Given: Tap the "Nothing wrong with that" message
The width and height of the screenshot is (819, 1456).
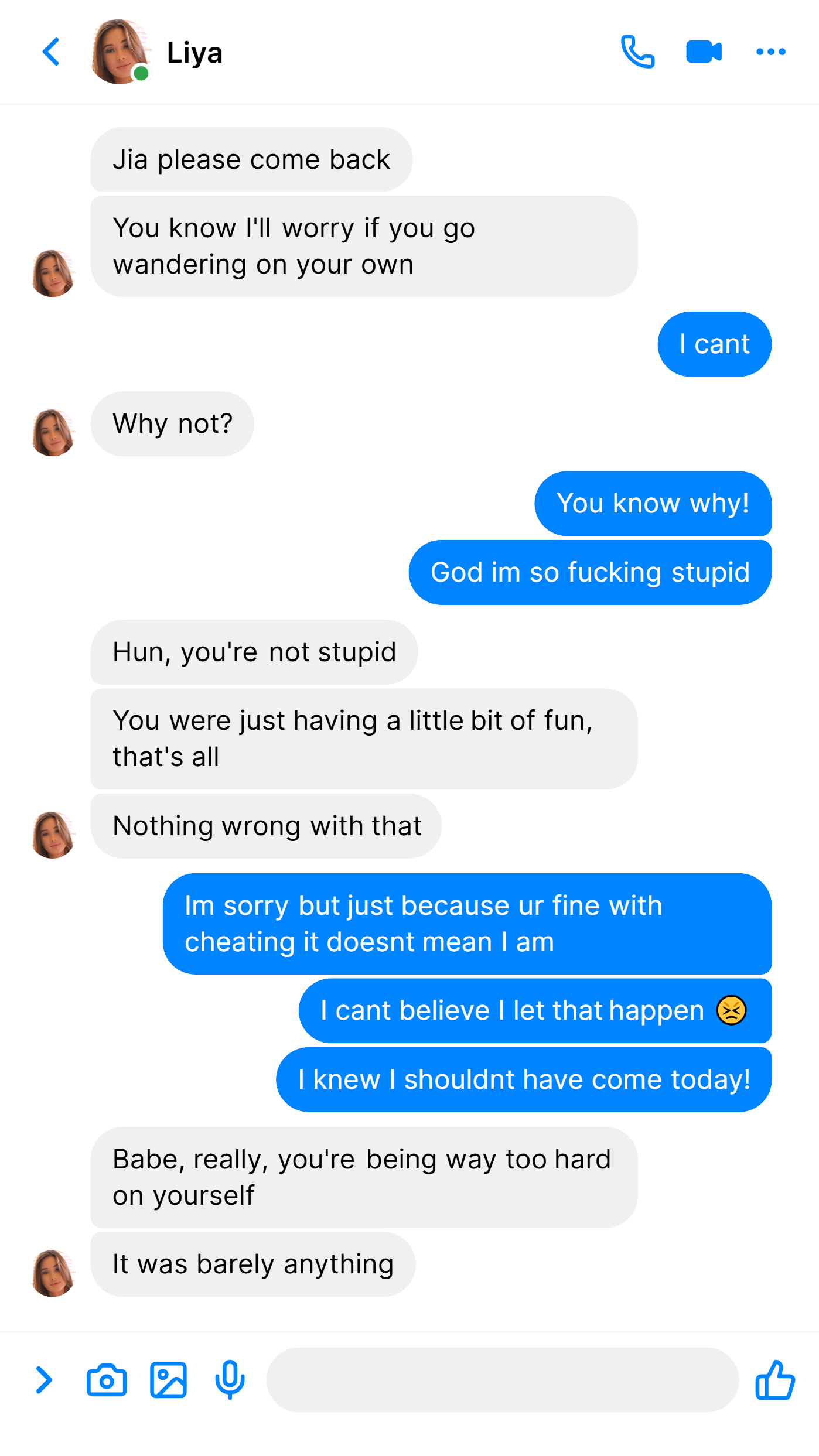Looking at the screenshot, I should click(266, 826).
